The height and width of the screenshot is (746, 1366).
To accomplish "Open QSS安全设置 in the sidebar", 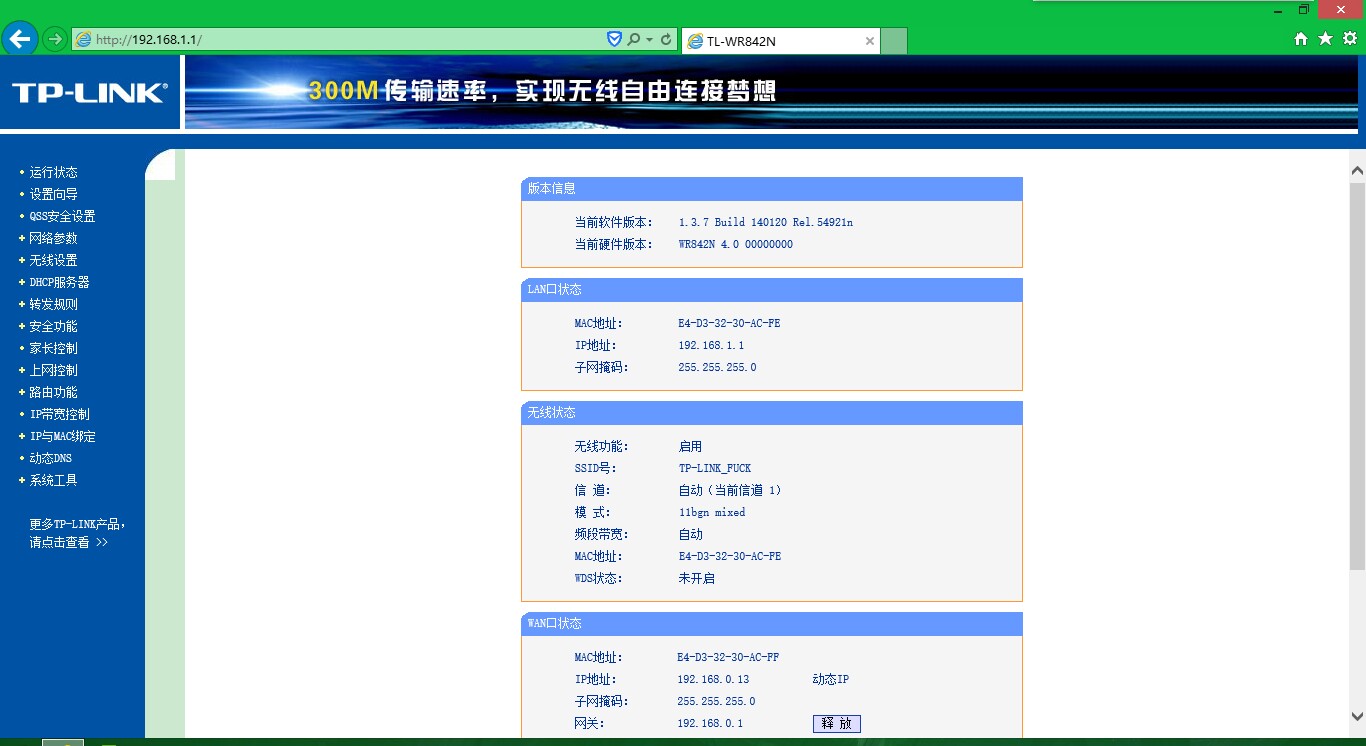I will [x=62, y=216].
